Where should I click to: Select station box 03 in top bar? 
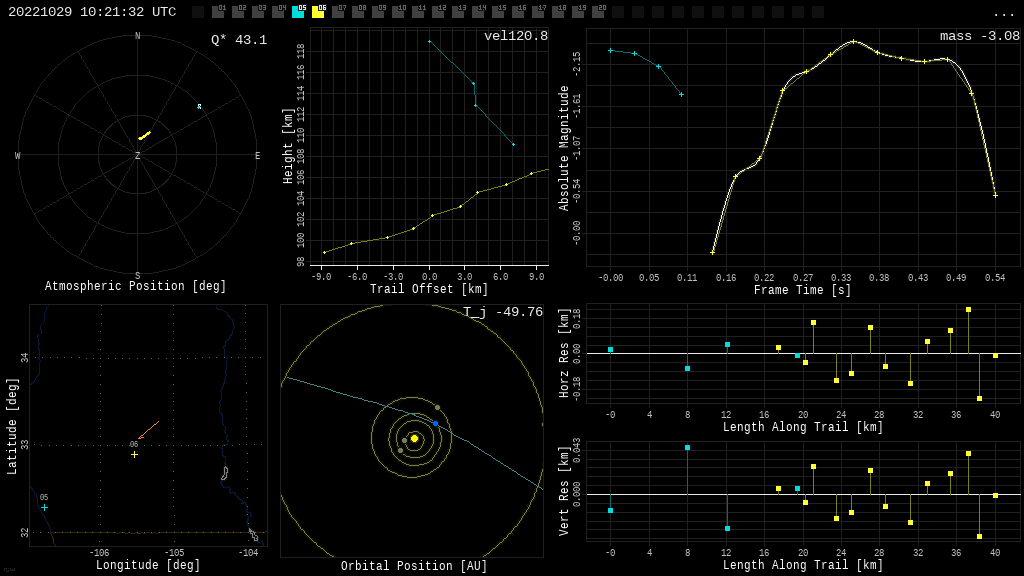pos(258,11)
